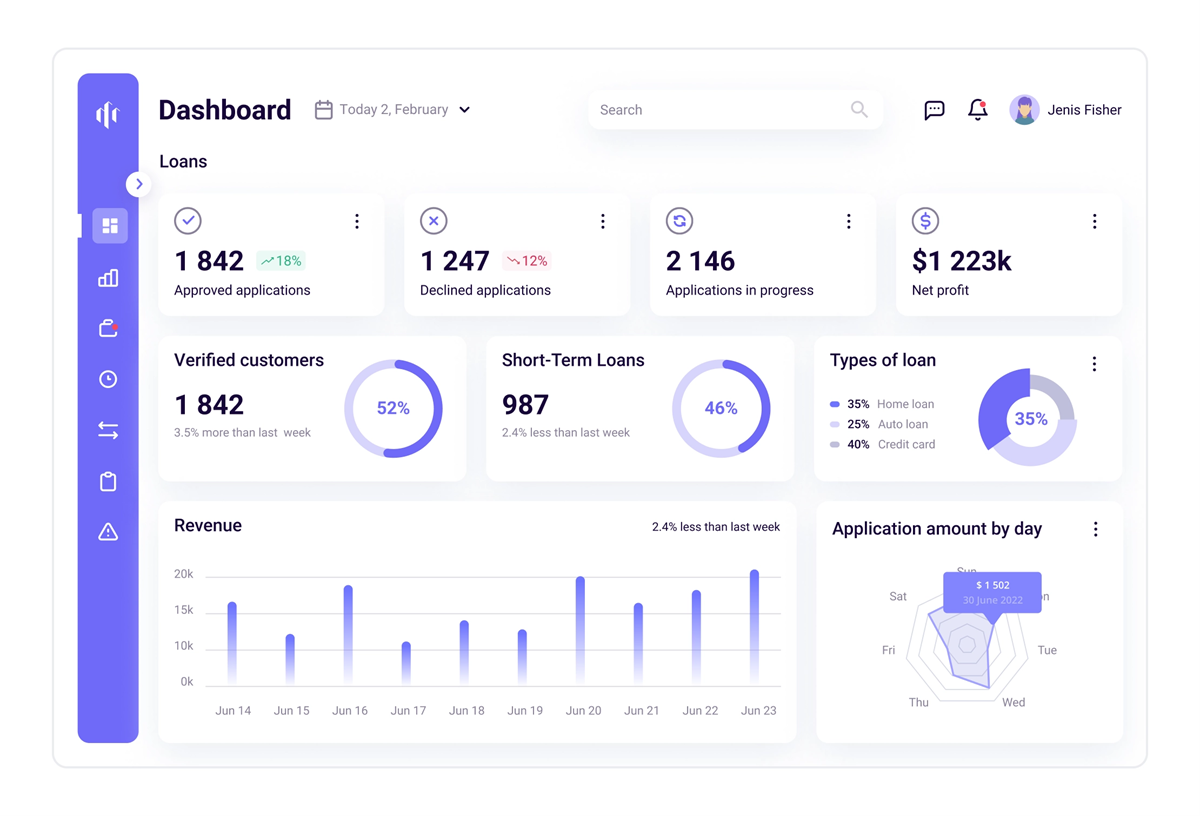
Task: Click the dollar icon on Net profit
Action: [925, 220]
